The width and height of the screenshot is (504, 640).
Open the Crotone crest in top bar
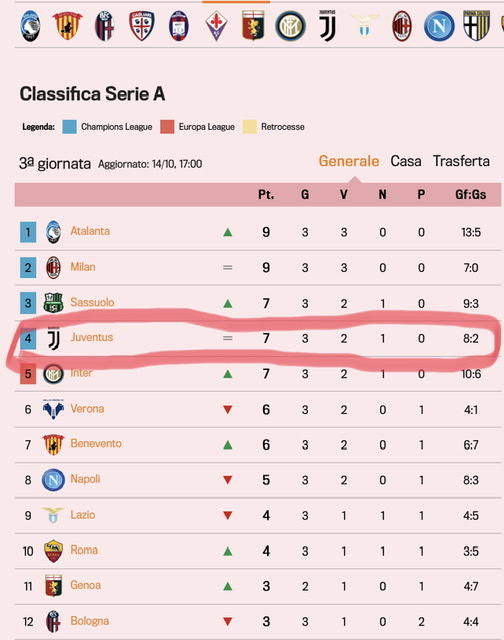(x=179, y=26)
